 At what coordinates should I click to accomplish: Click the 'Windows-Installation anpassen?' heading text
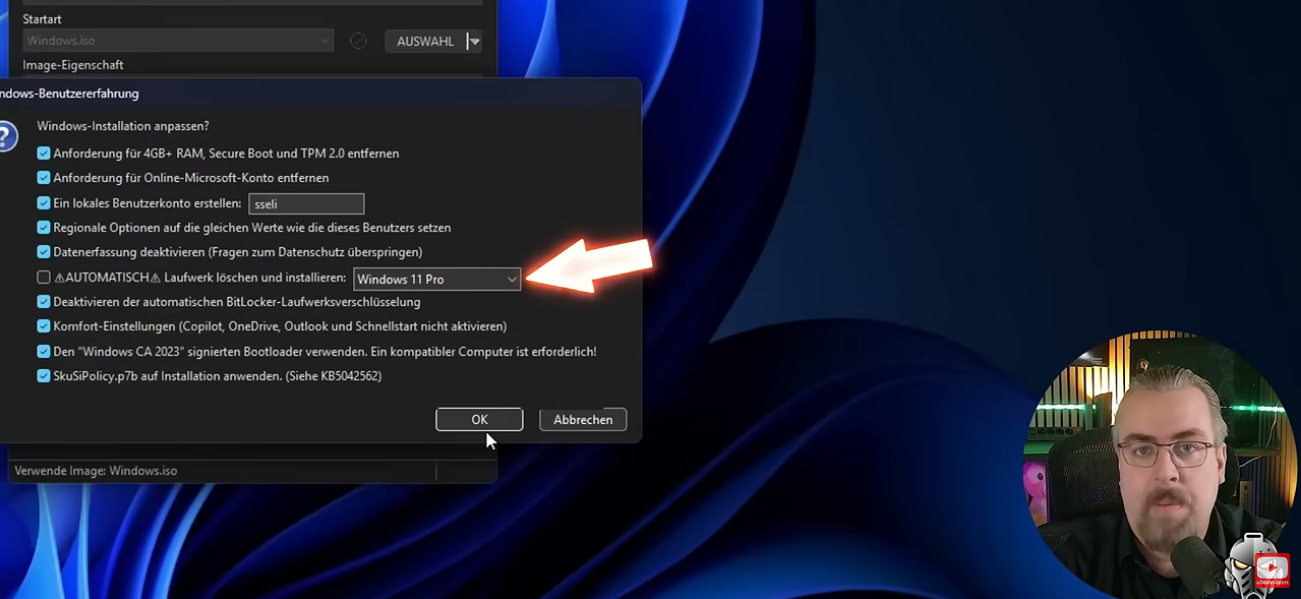(123, 126)
